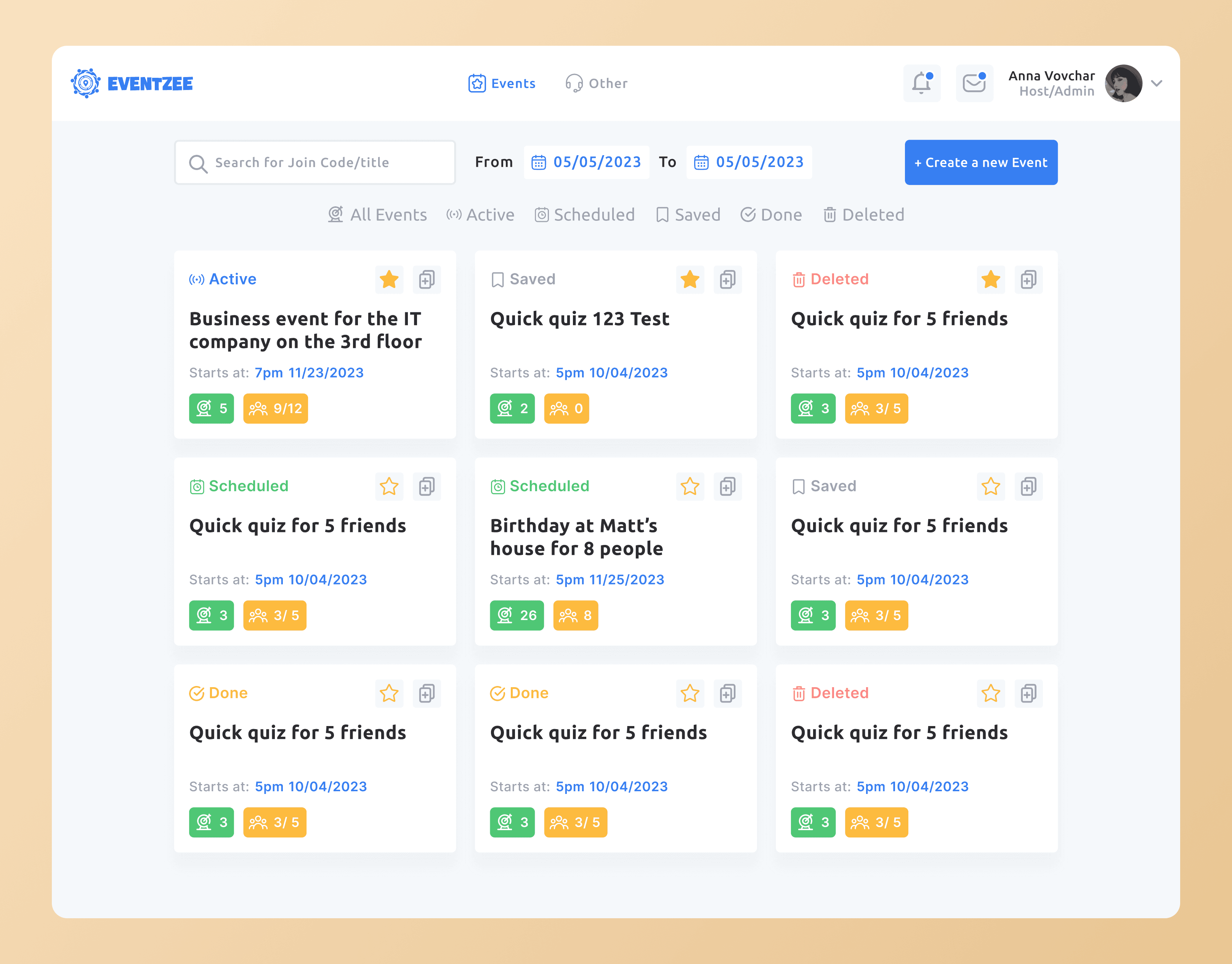Click the orange 8 participants badge
Image resolution: width=1232 pixels, height=964 pixels.
click(x=575, y=615)
